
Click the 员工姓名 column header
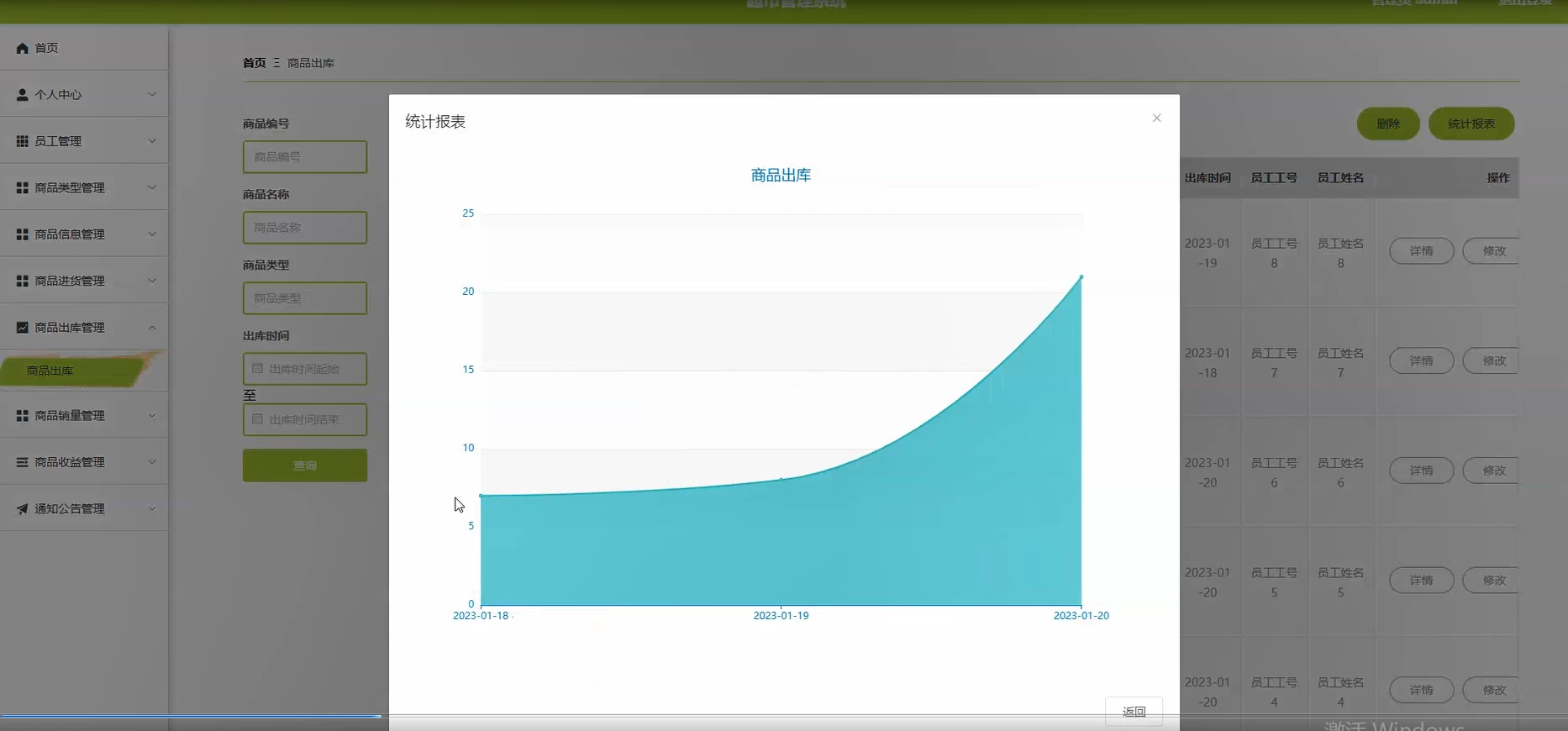1340,178
